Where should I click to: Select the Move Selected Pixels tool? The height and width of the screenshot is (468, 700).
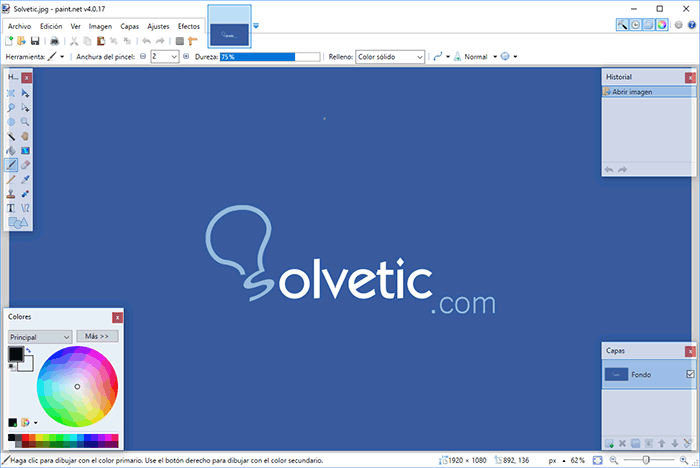pos(25,93)
